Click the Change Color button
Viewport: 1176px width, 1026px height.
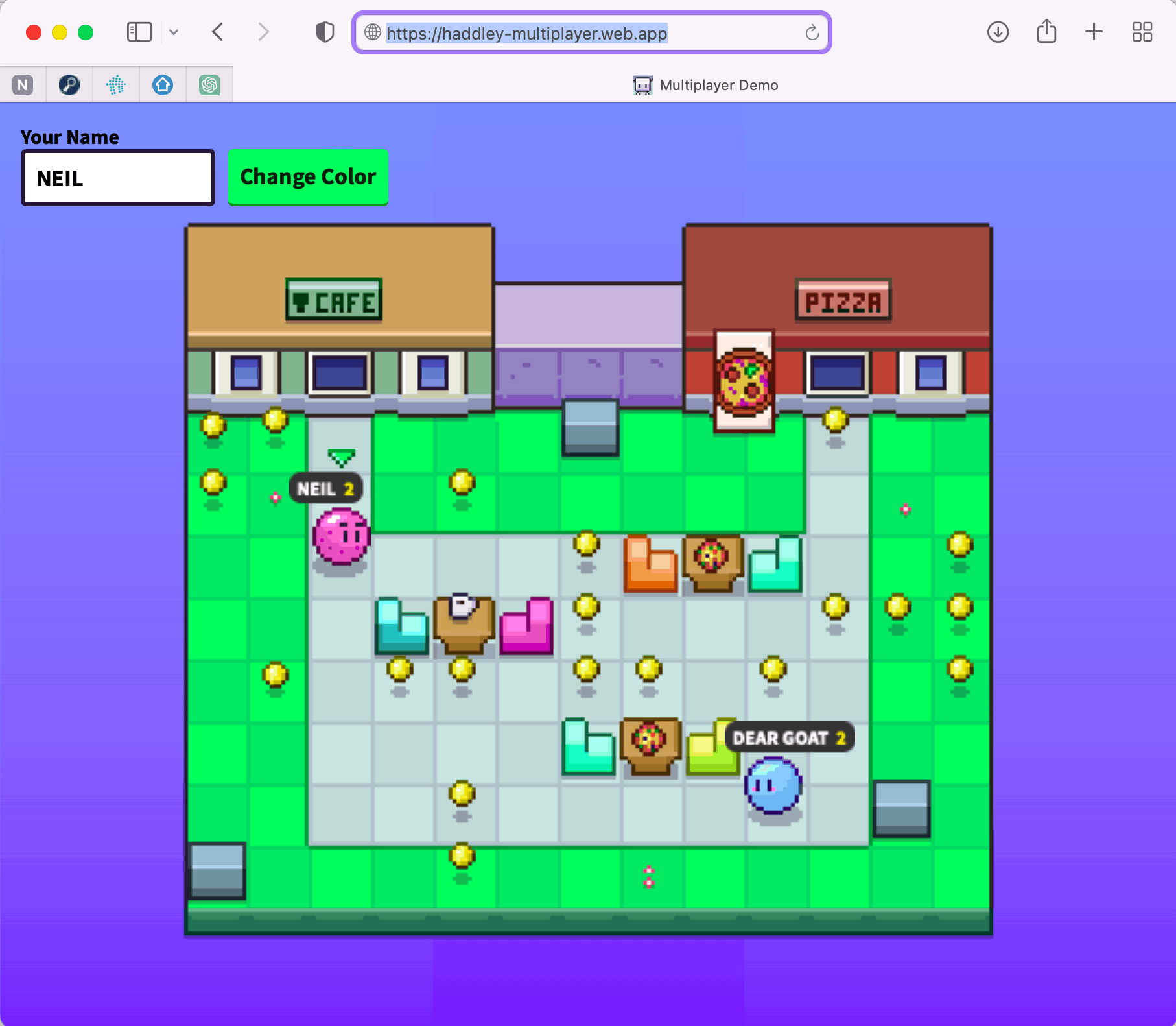[x=308, y=177]
